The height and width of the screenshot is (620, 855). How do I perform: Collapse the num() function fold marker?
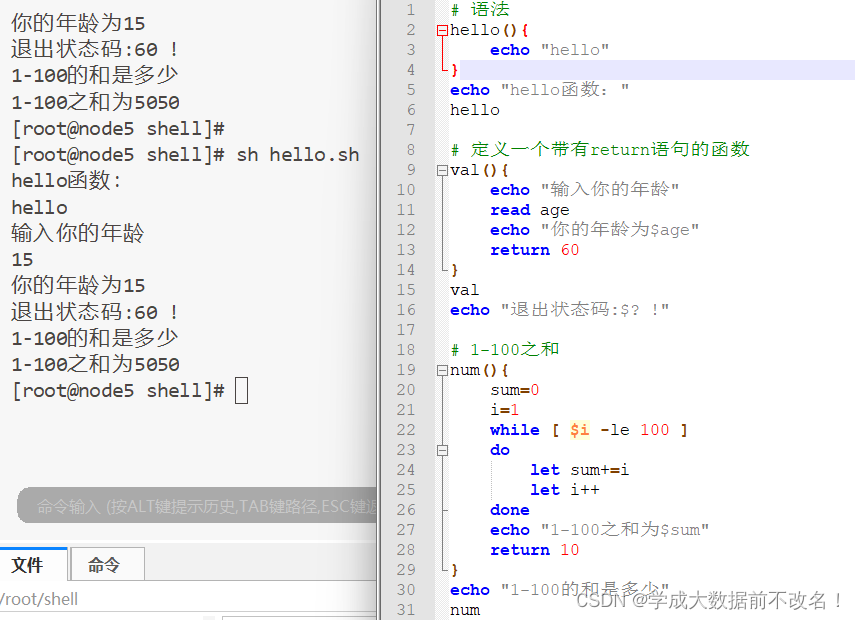pos(442,371)
